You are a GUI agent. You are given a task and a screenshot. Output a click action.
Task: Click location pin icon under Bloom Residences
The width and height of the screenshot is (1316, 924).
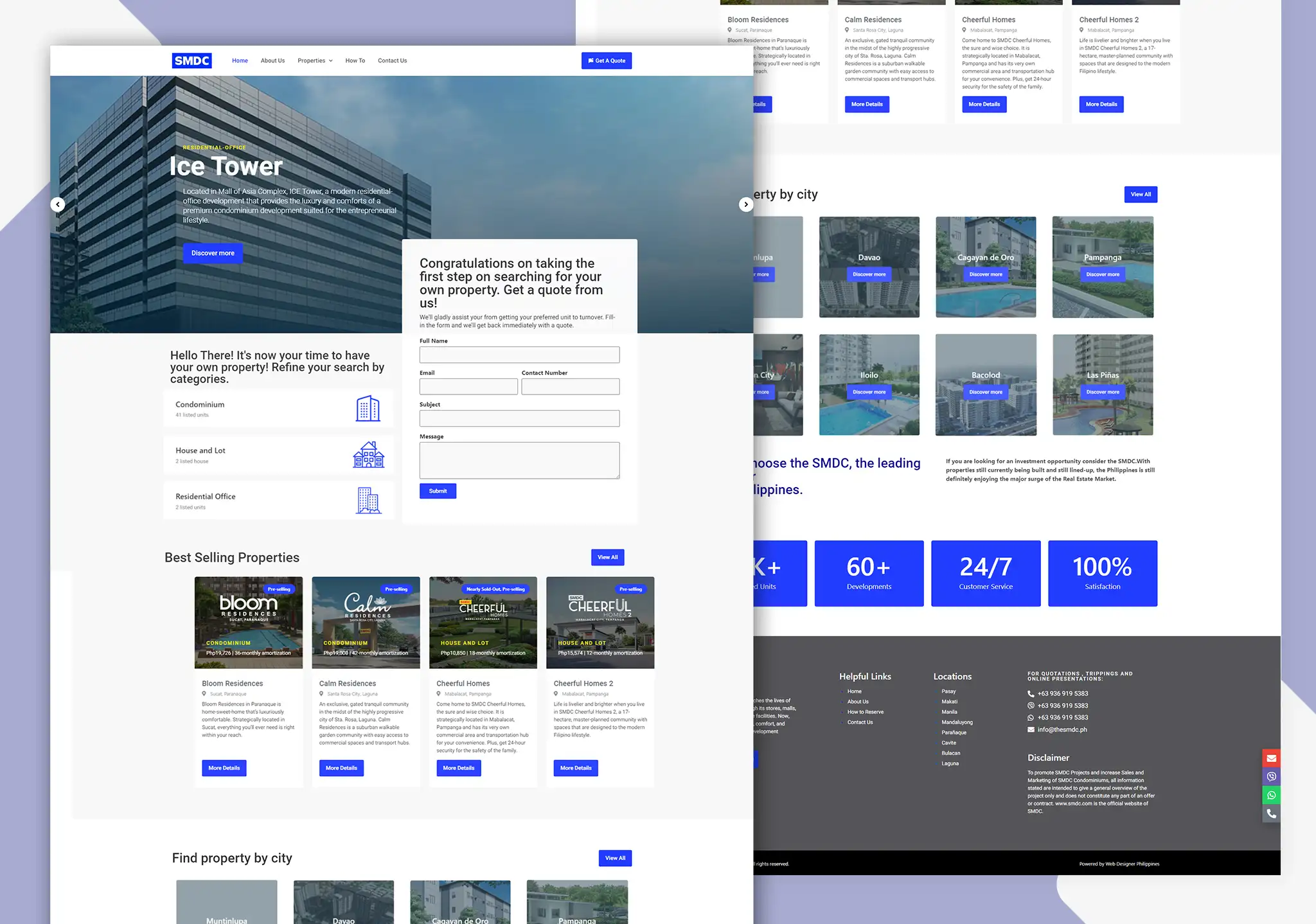point(204,694)
